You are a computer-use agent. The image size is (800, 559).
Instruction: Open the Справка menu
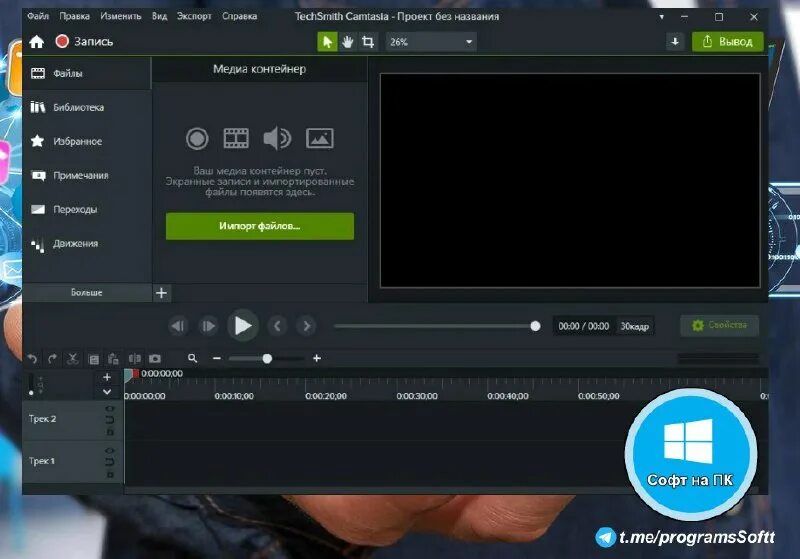coord(239,16)
